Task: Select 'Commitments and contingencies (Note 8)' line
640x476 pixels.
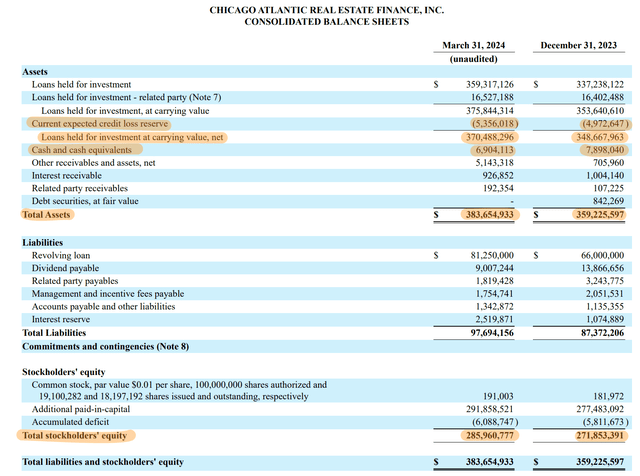Action: (x=105, y=347)
